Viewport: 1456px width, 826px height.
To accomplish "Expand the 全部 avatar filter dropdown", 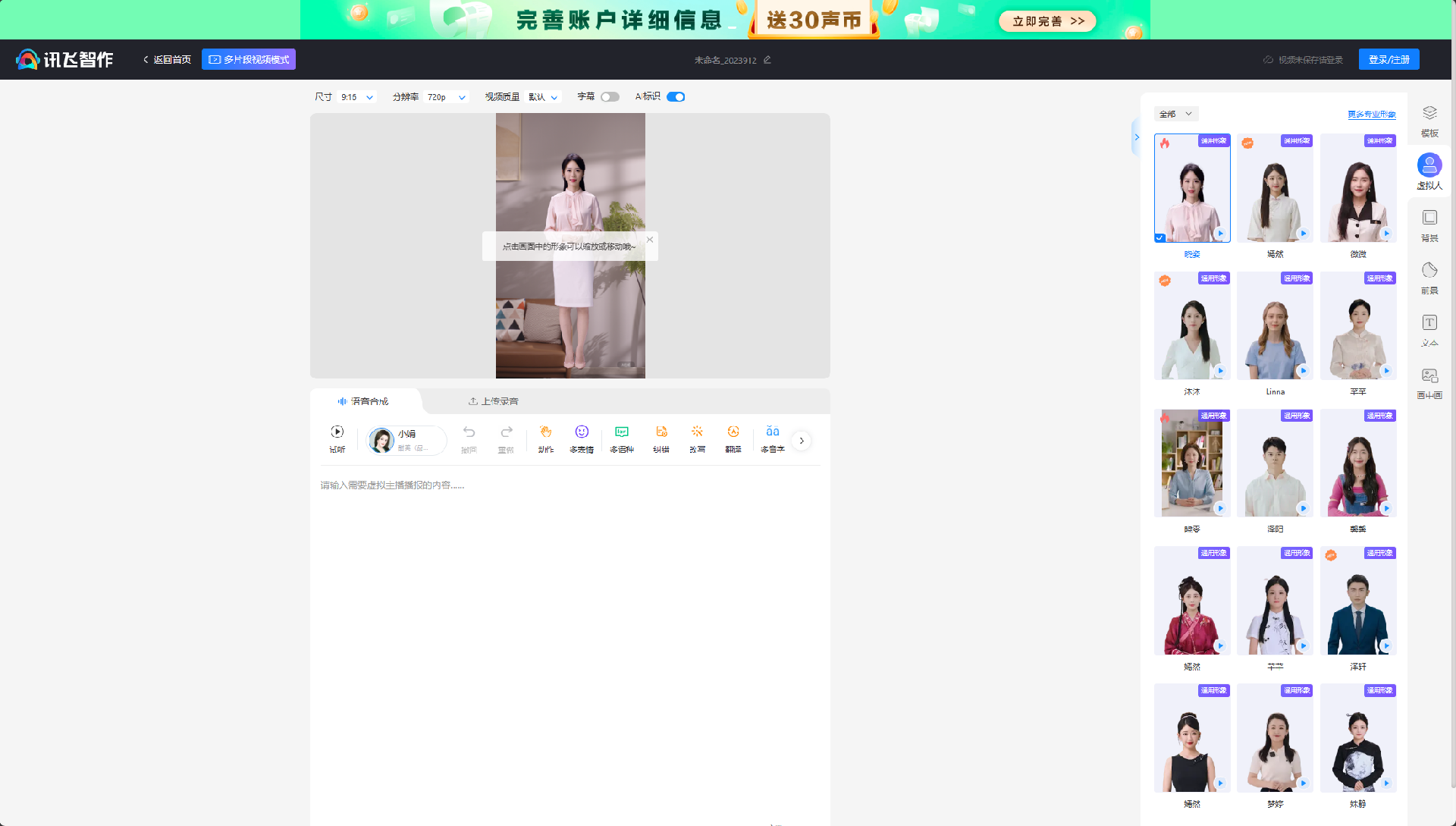I will pyautogui.click(x=1176, y=113).
